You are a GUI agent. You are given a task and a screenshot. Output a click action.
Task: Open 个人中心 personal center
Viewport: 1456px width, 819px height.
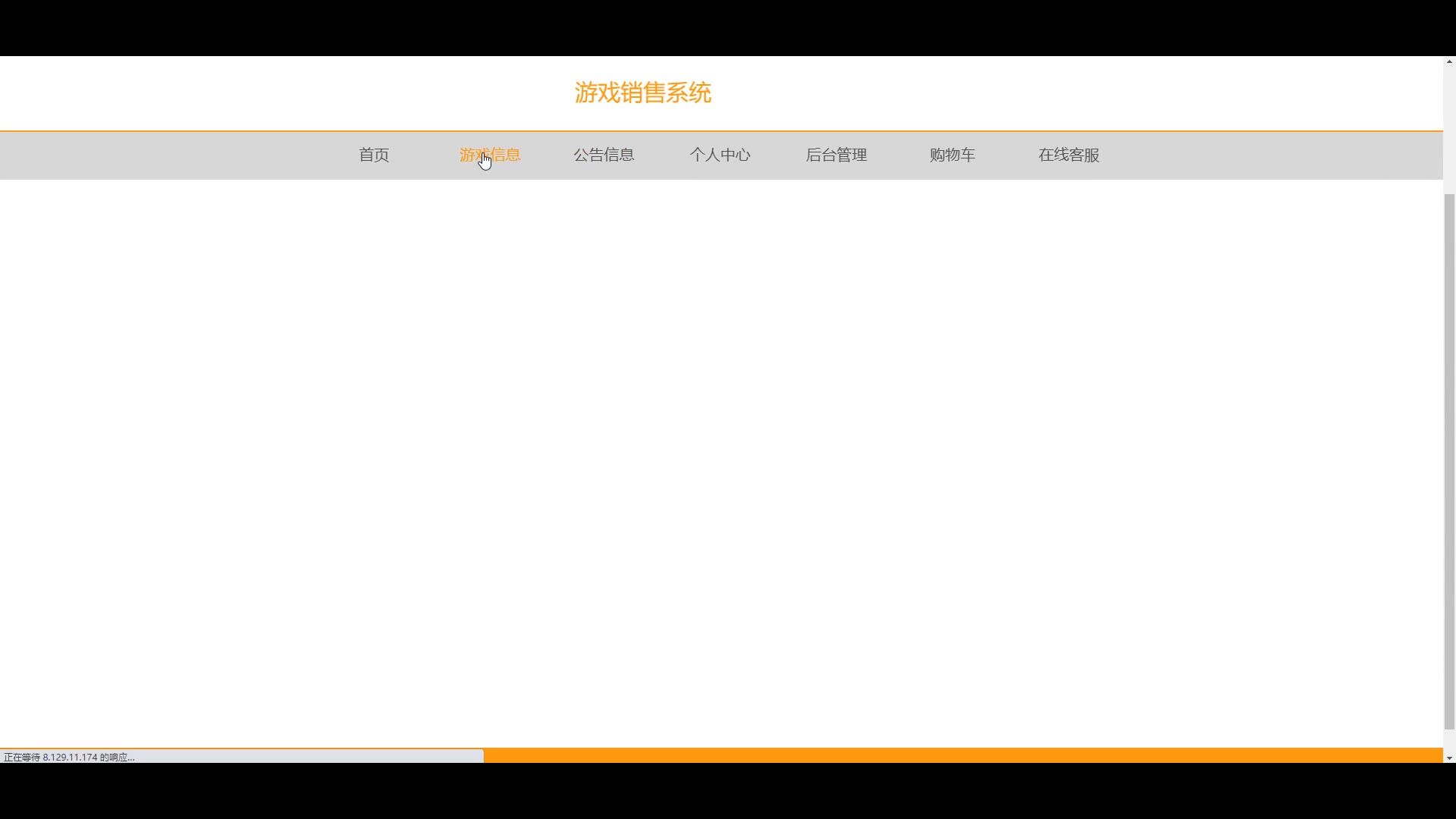720,155
